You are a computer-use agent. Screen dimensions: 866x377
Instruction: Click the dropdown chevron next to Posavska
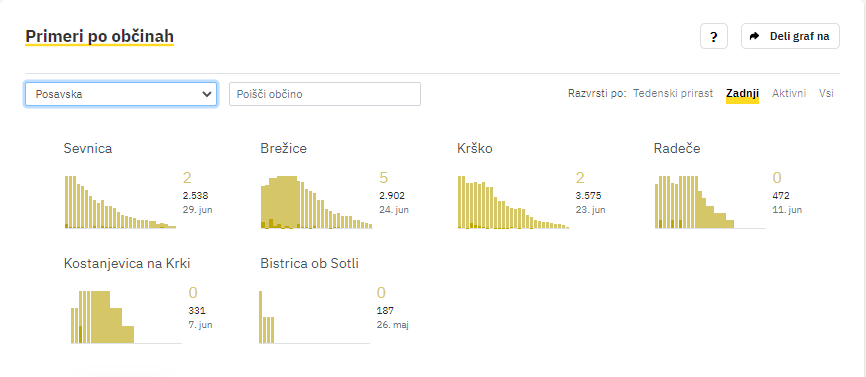(207, 94)
